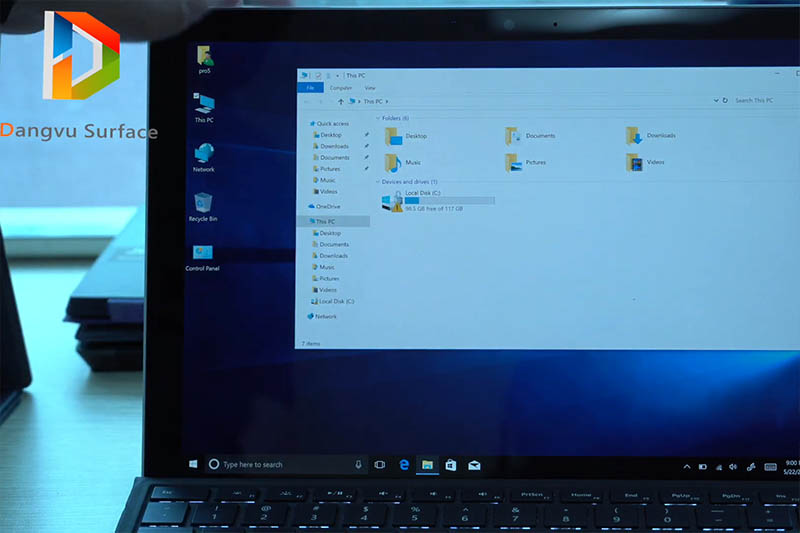Open the Desktop folder in Folders group
The height and width of the screenshot is (533, 800).
pos(406,136)
